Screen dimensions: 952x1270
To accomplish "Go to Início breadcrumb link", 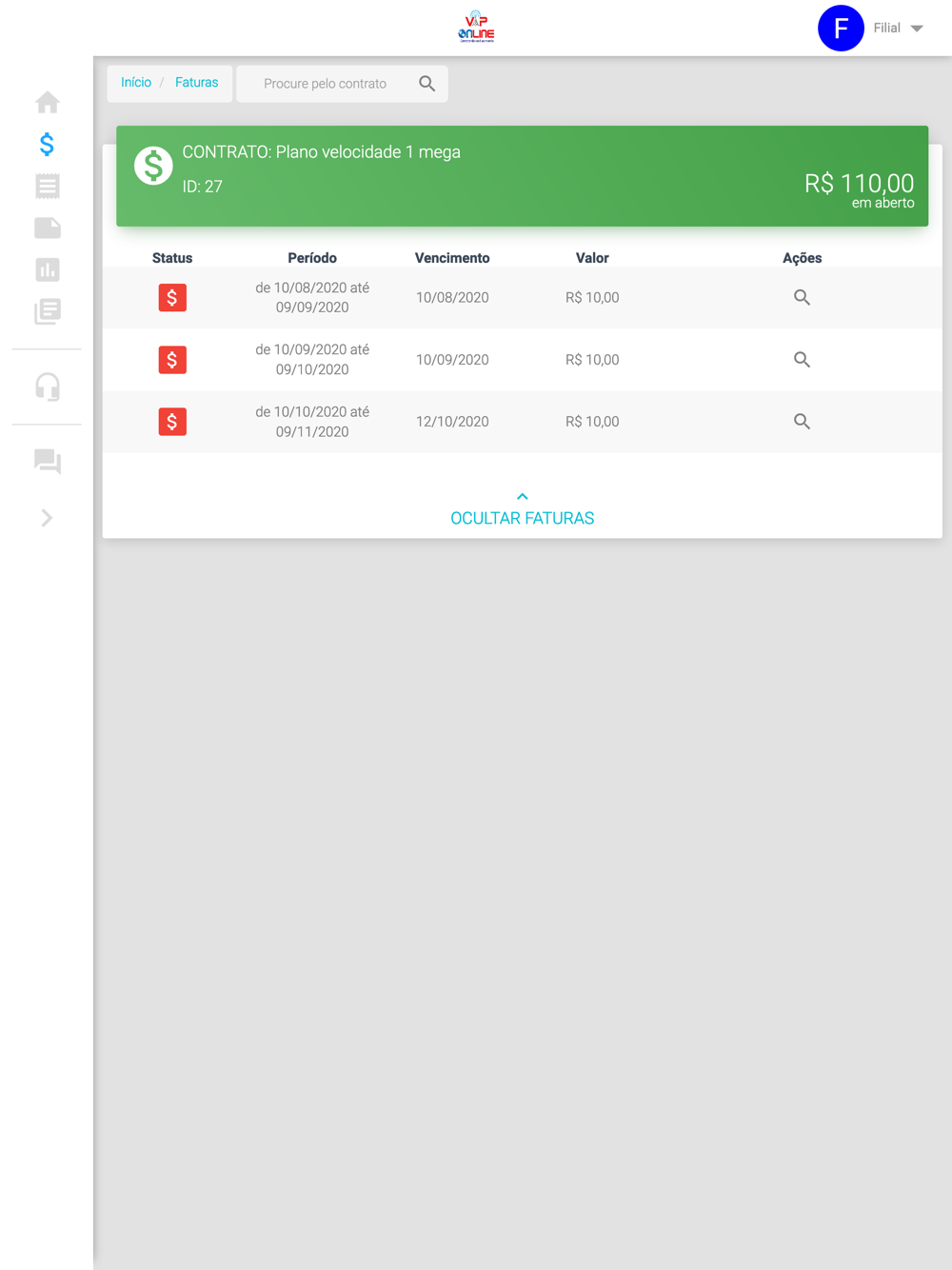I will pos(136,83).
